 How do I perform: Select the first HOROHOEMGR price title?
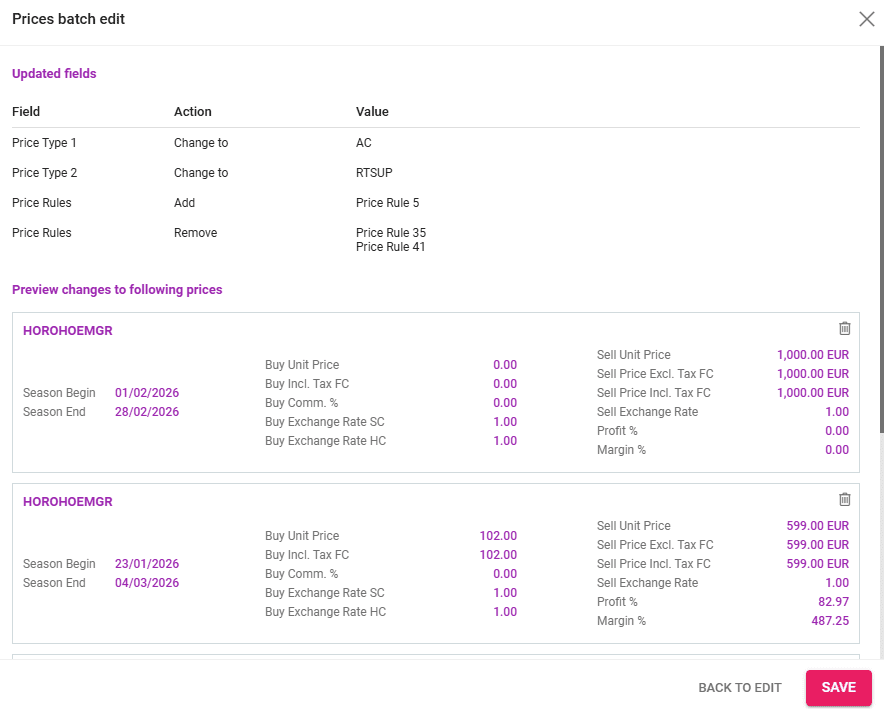(67, 330)
